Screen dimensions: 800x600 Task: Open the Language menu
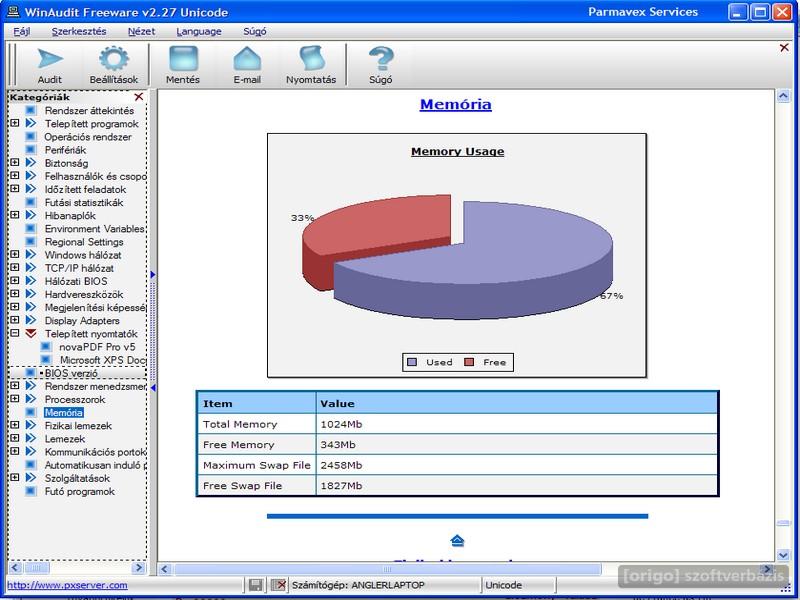pos(199,32)
